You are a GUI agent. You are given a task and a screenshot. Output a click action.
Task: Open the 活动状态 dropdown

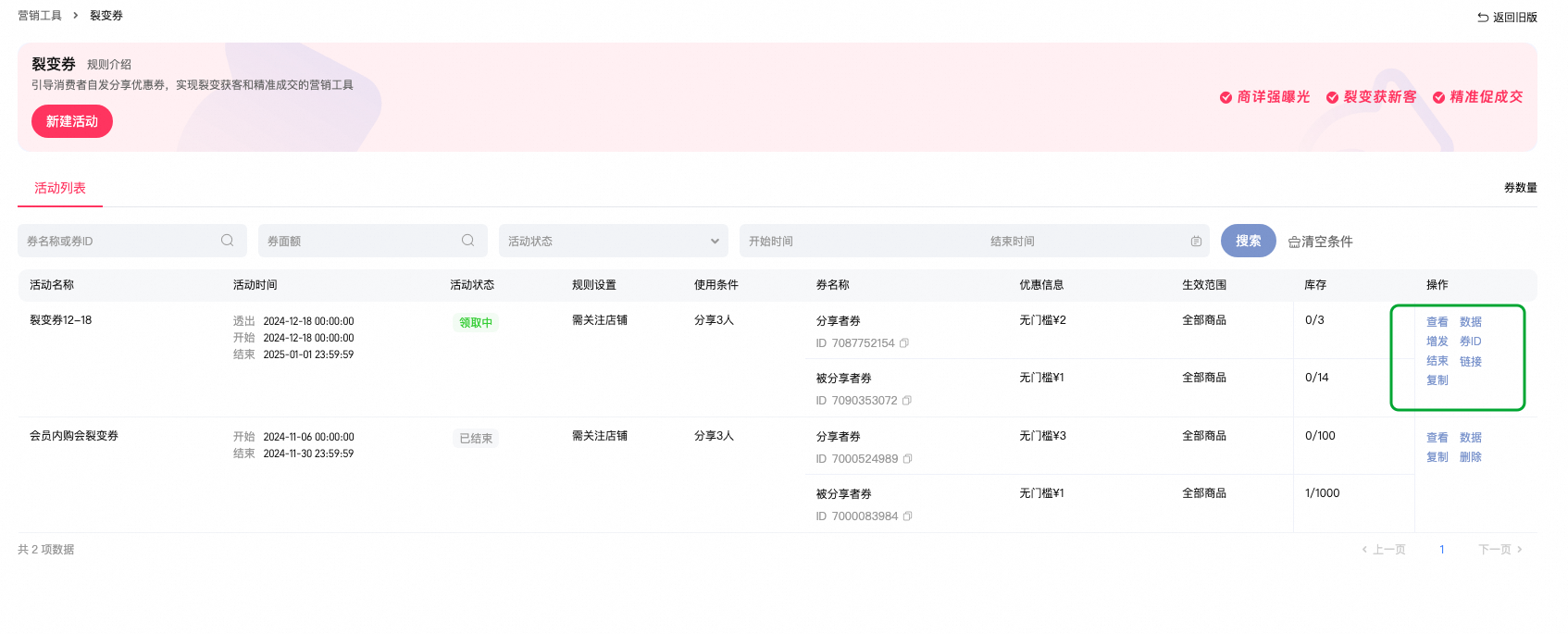614,241
